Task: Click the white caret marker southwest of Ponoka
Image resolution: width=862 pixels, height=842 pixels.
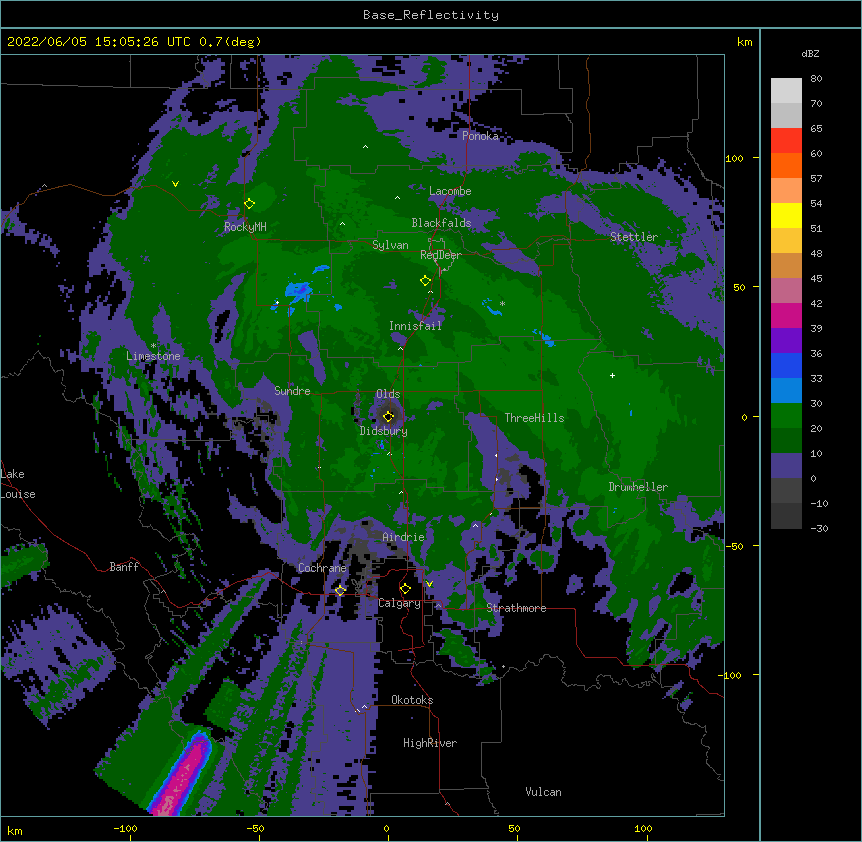Action: [366, 147]
